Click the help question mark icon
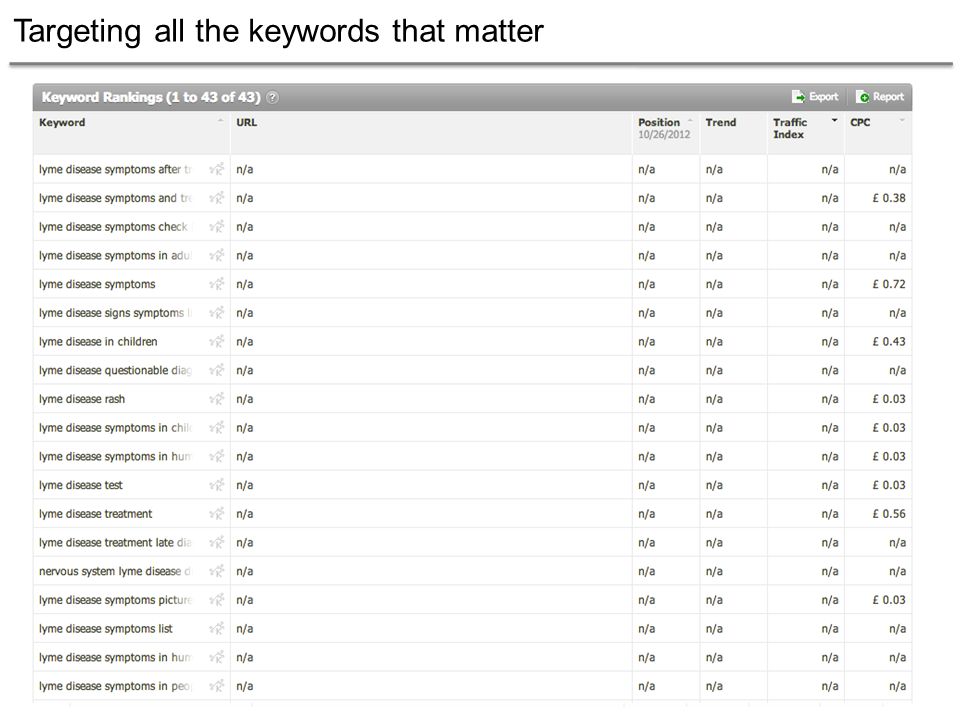Image resolution: width=960 pixels, height=720 pixels. (272, 97)
